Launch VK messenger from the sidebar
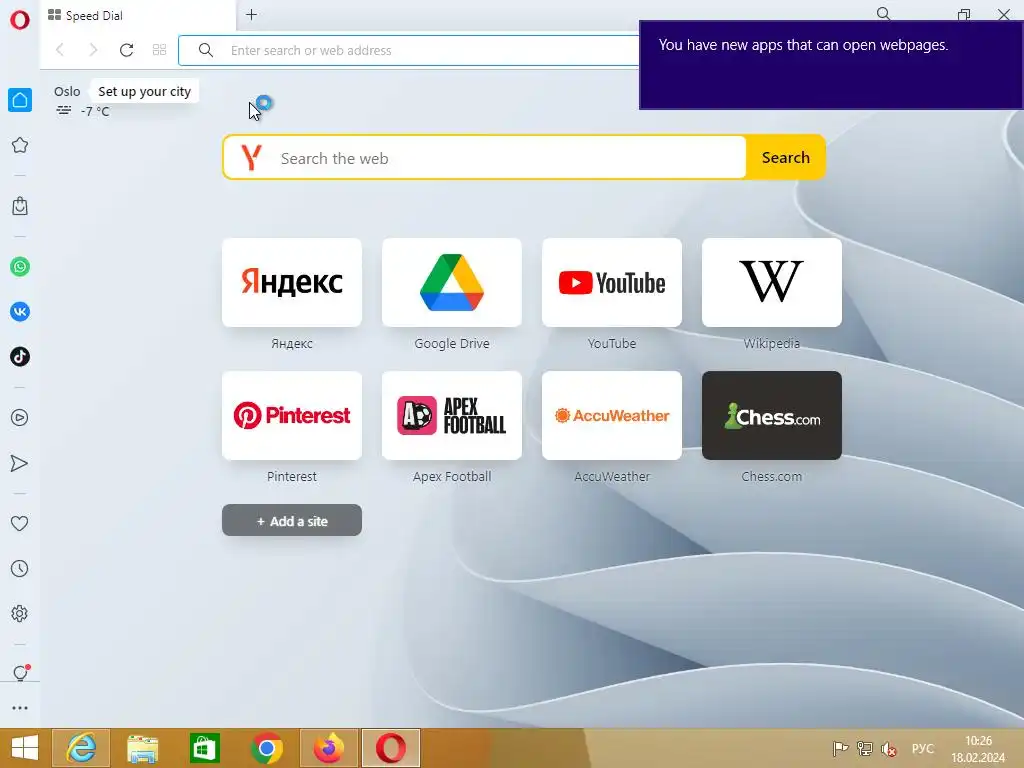 click(x=20, y=312)
